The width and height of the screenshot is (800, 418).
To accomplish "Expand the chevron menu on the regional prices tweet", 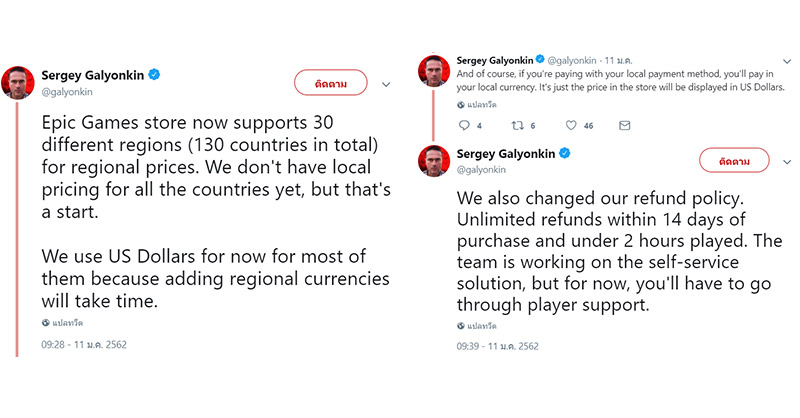I will click(x=386, y=83).
